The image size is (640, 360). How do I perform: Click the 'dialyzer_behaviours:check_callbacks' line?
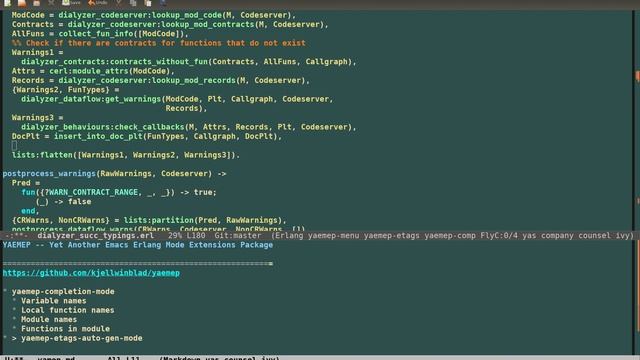tap(189, 127)
